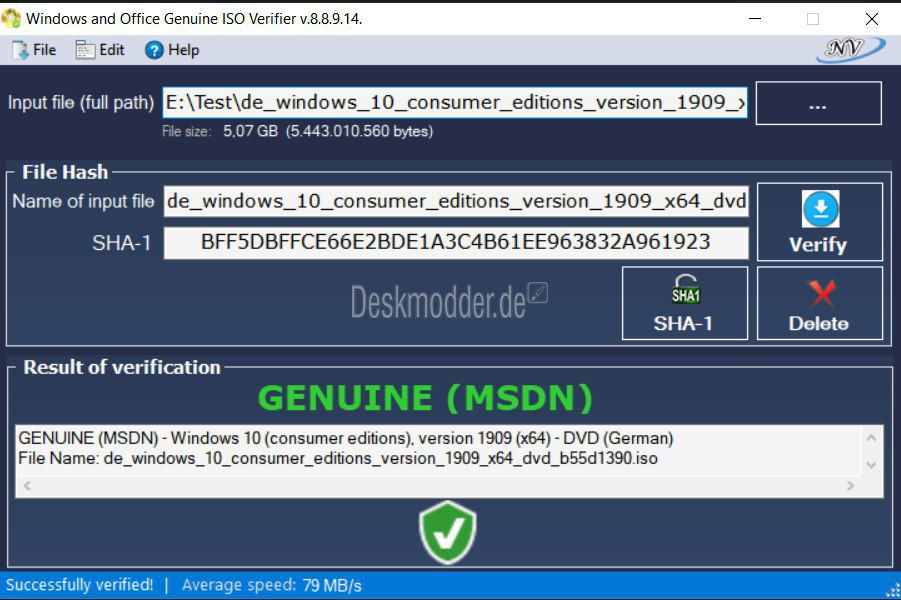The image size is (901, 600).
Task: Click the 'File Name: de_windows_10...b55d1390.iso' result line
Action: tap(338, 459)
